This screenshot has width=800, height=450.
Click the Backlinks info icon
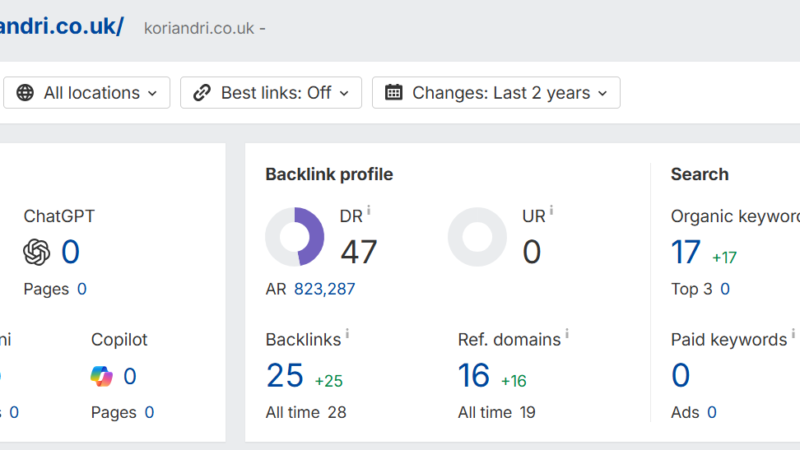click(x=347, y=335)
